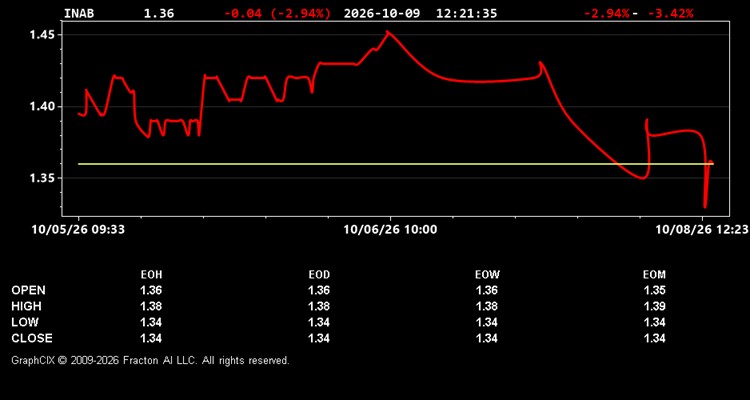
Task: Click the -2.94% figure in the top-right range
Action: (x=607, y=13)
